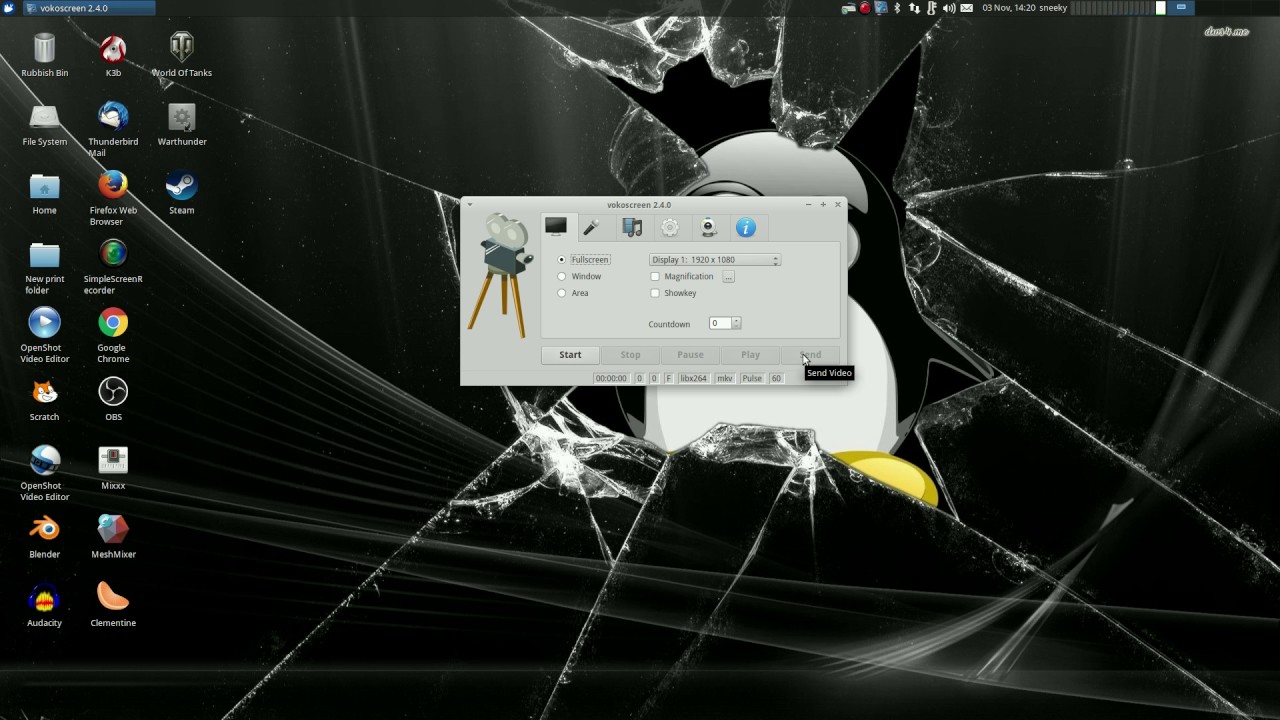Select the Fullscreen radio button
This screenshot has width=1280, height=720.
(562, 260)
